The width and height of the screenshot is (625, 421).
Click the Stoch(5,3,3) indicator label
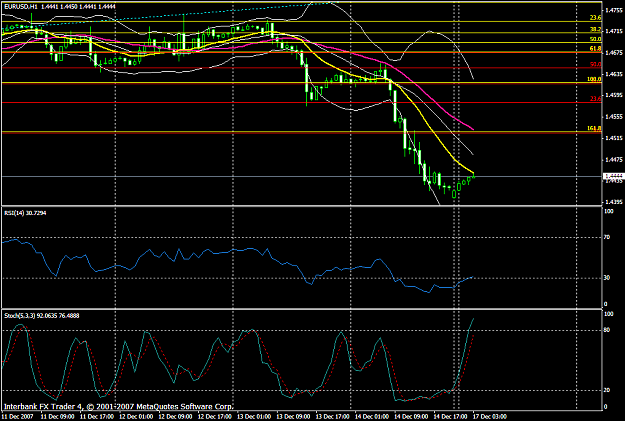pos(41,315)
